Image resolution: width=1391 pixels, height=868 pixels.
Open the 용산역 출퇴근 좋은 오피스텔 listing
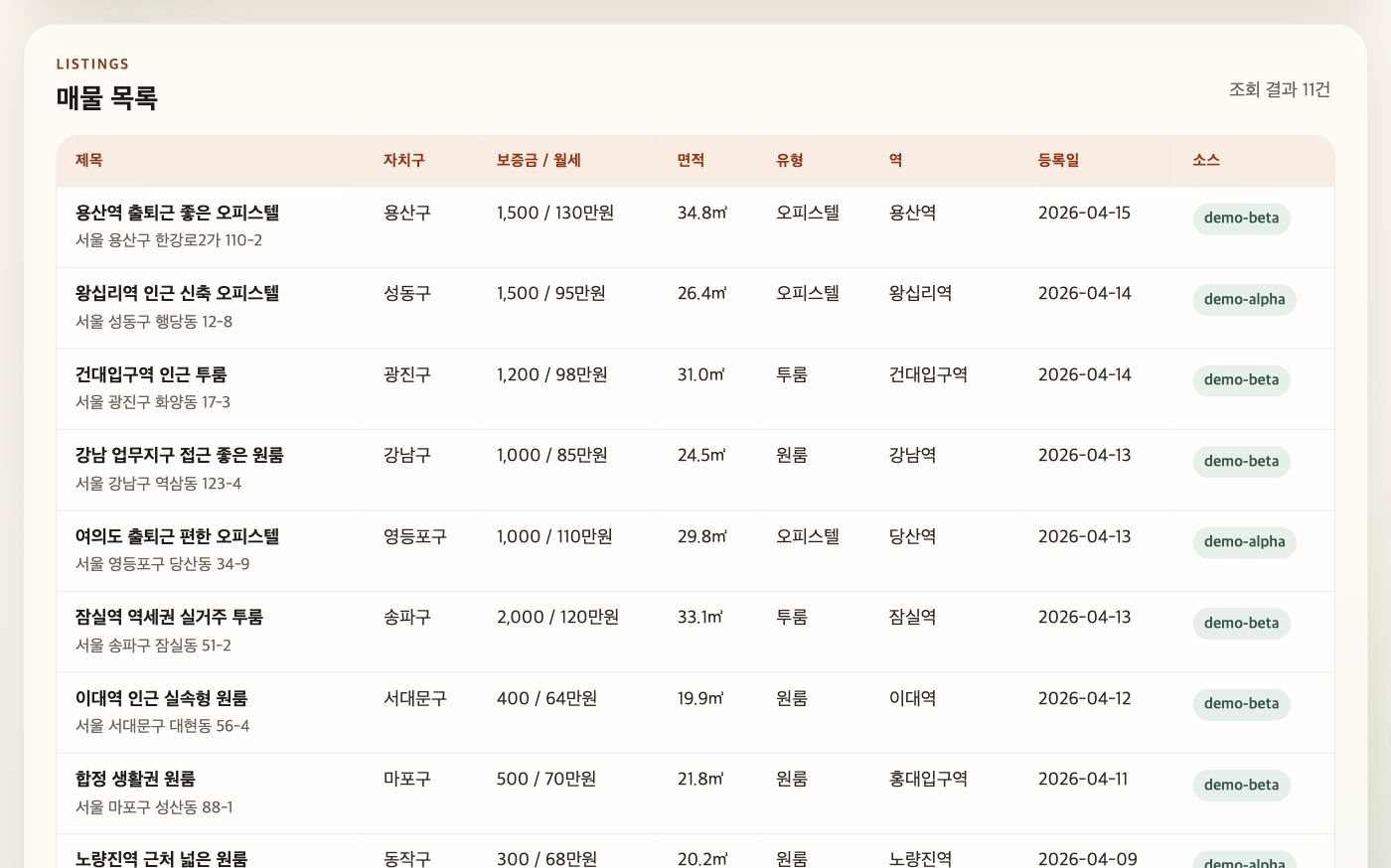click(177, 213)
